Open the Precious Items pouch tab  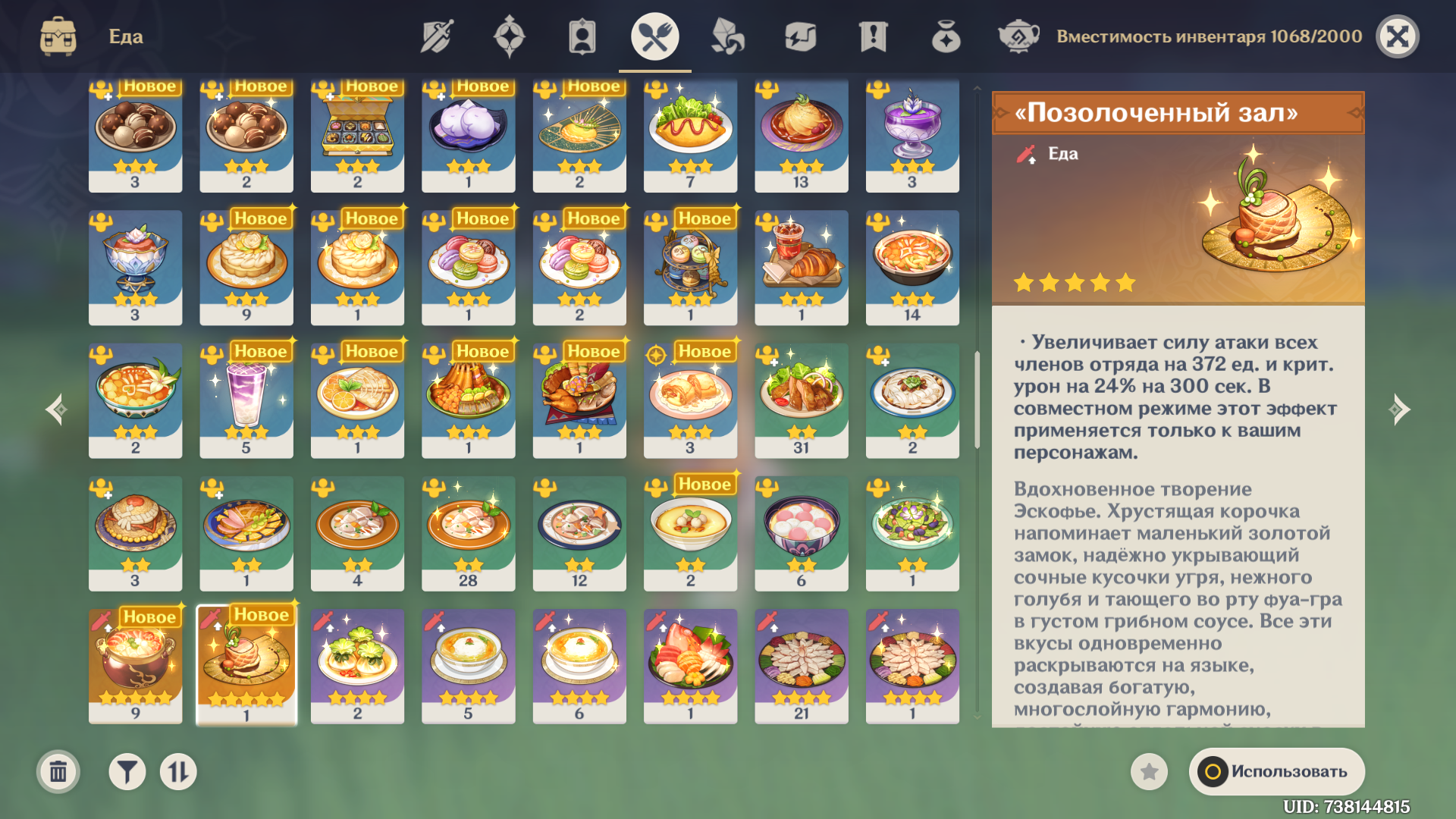tap(946, 36)
